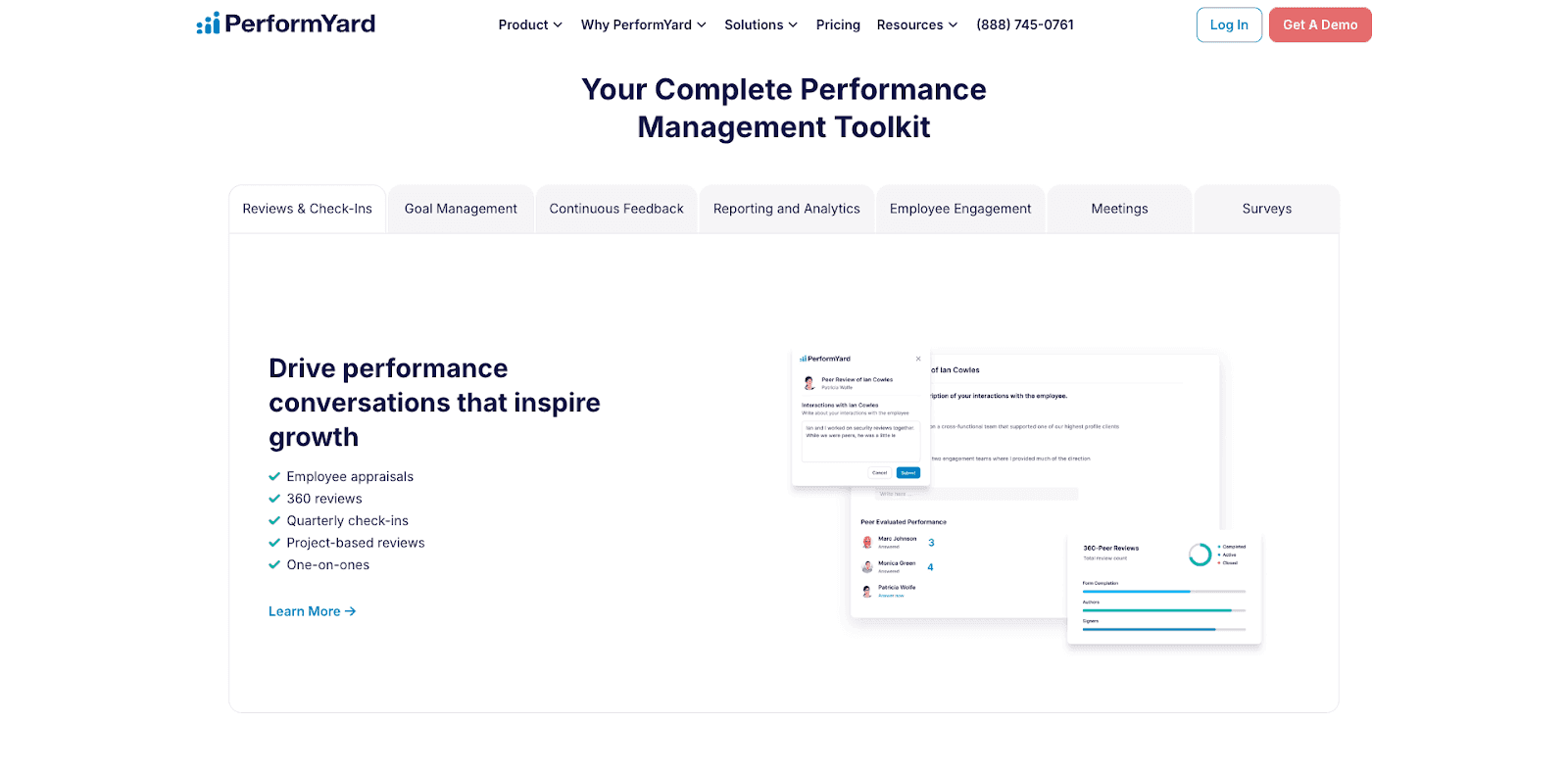Viewport: 1568px width, 772px height.
Task: Select the Reviews & Check-Ins tab
Action: (x=308, y=209)
